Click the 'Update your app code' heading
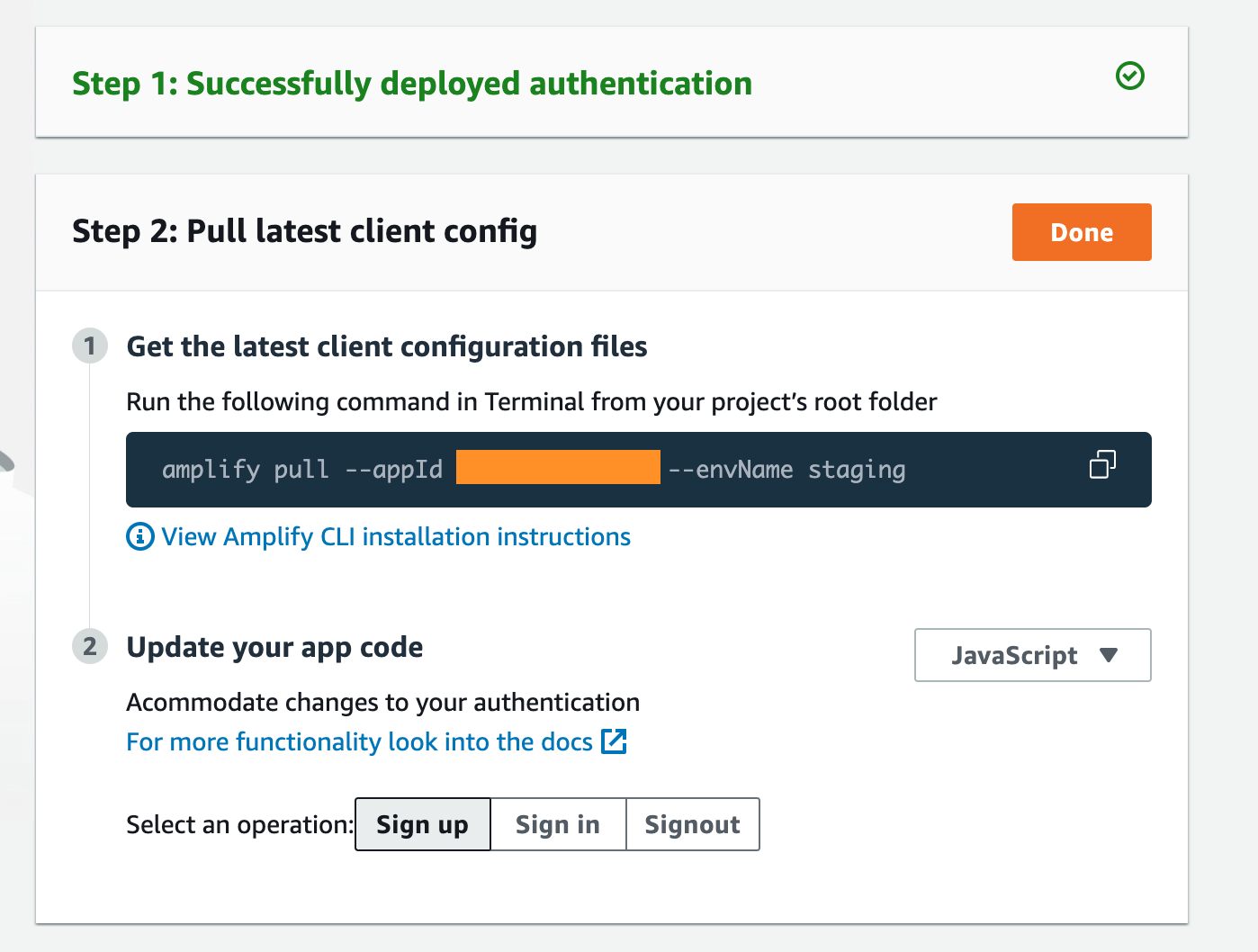This screenshot has width=1258, height=952. click(274, 647)
